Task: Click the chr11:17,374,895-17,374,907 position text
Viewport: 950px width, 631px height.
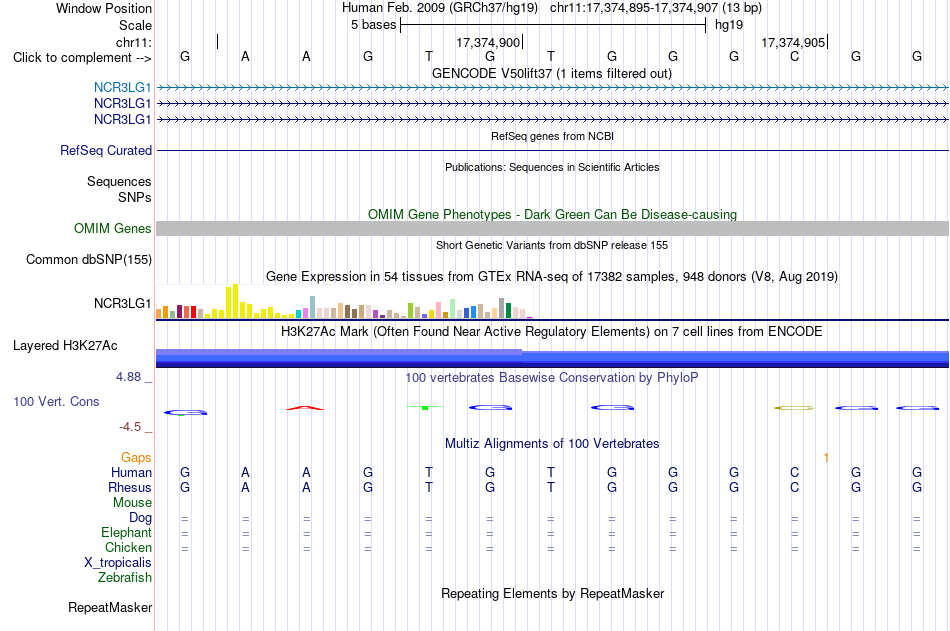Action: (x=656, y=8)
